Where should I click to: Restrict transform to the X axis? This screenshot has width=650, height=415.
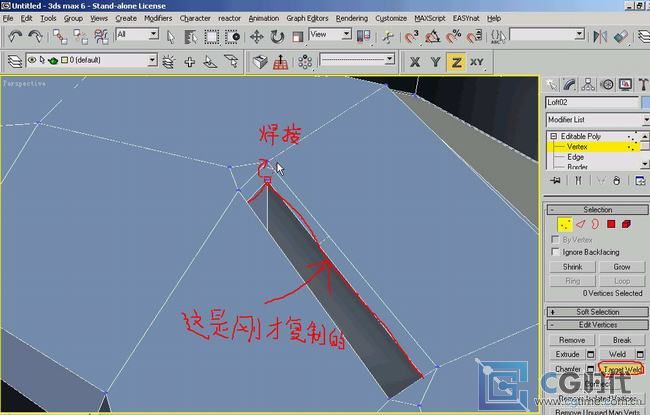click(415, 62)
